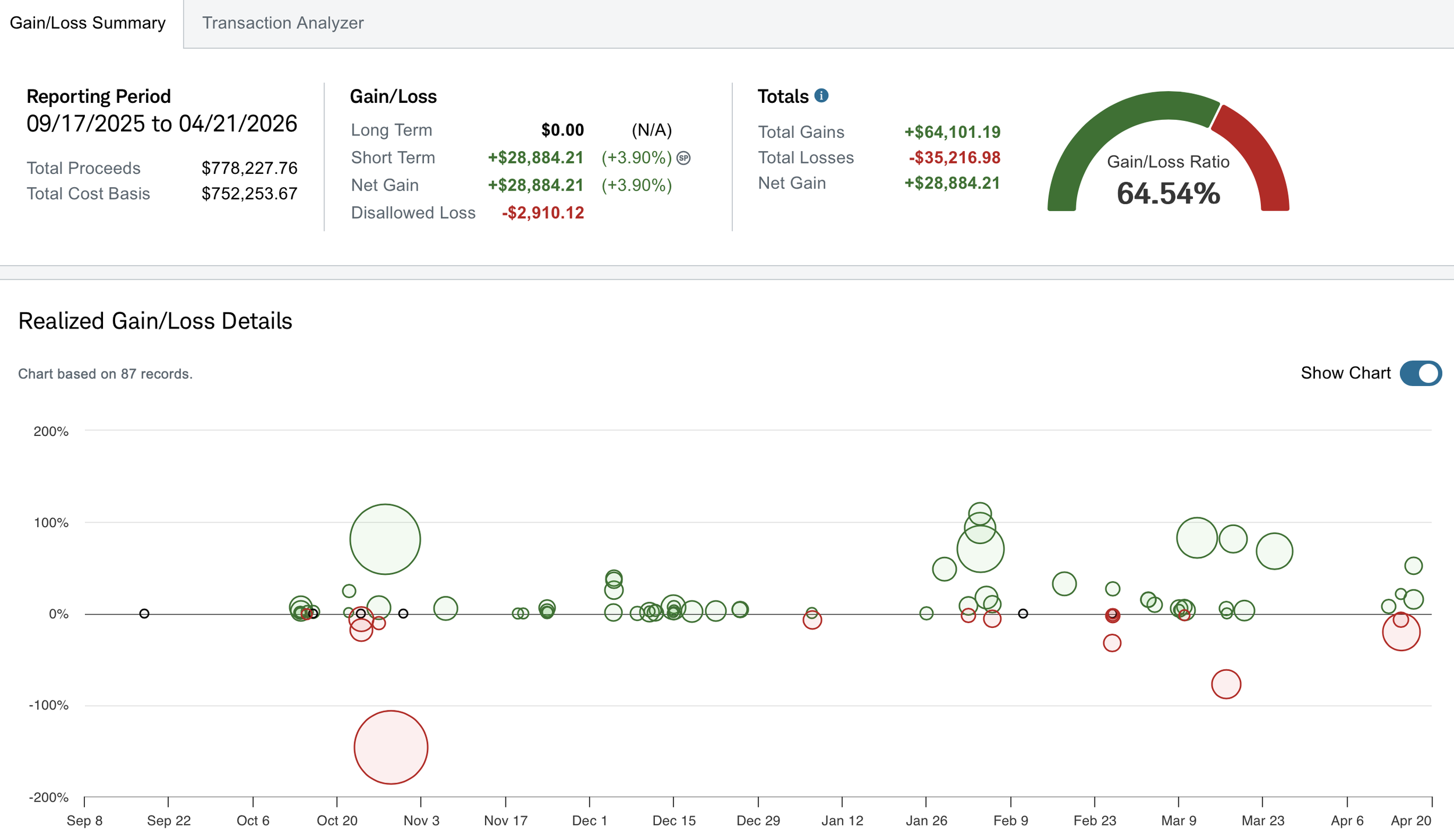The image size is (1454, 840).
Task: Click the black marker near Feb 9
Action: (x=1023, y=613)
